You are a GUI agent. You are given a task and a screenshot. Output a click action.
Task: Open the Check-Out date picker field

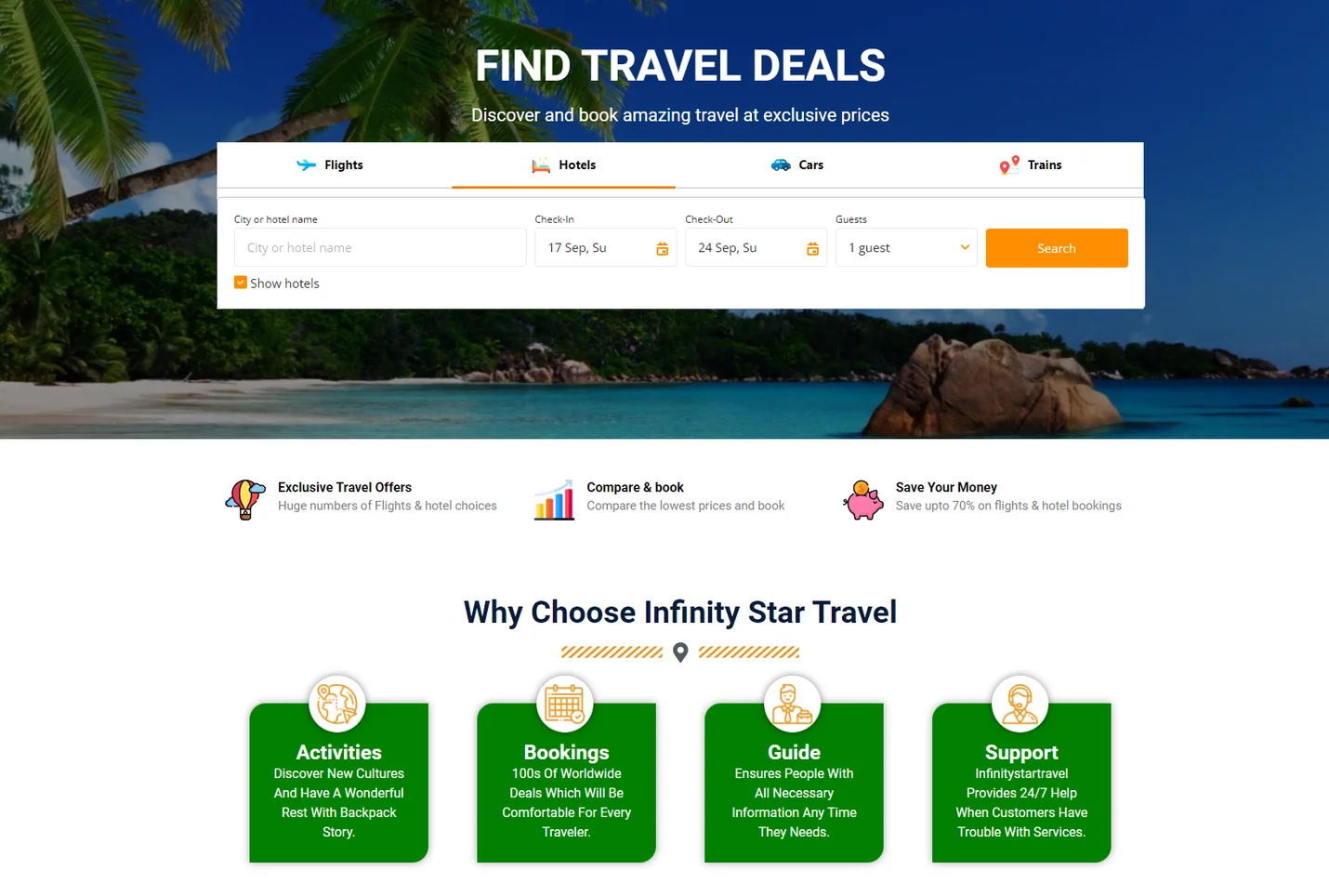click(x=756, y=247)
